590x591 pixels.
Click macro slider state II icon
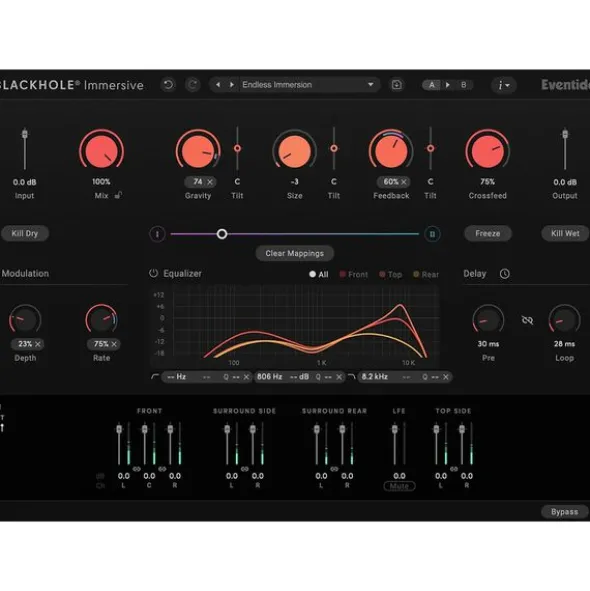click(432, 234)
